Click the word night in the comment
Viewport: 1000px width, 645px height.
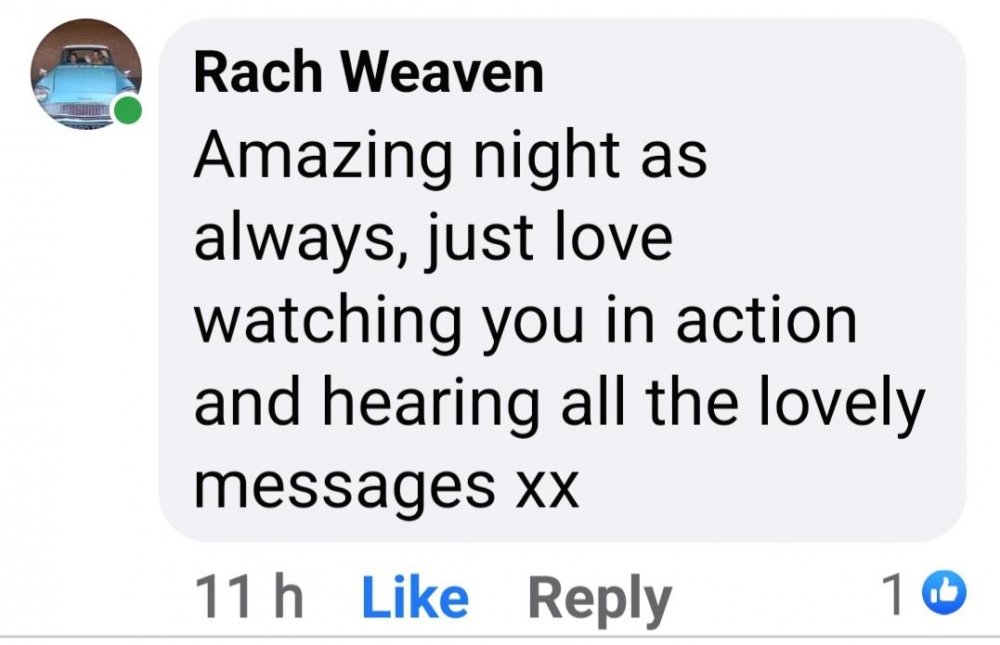[546, 156]
